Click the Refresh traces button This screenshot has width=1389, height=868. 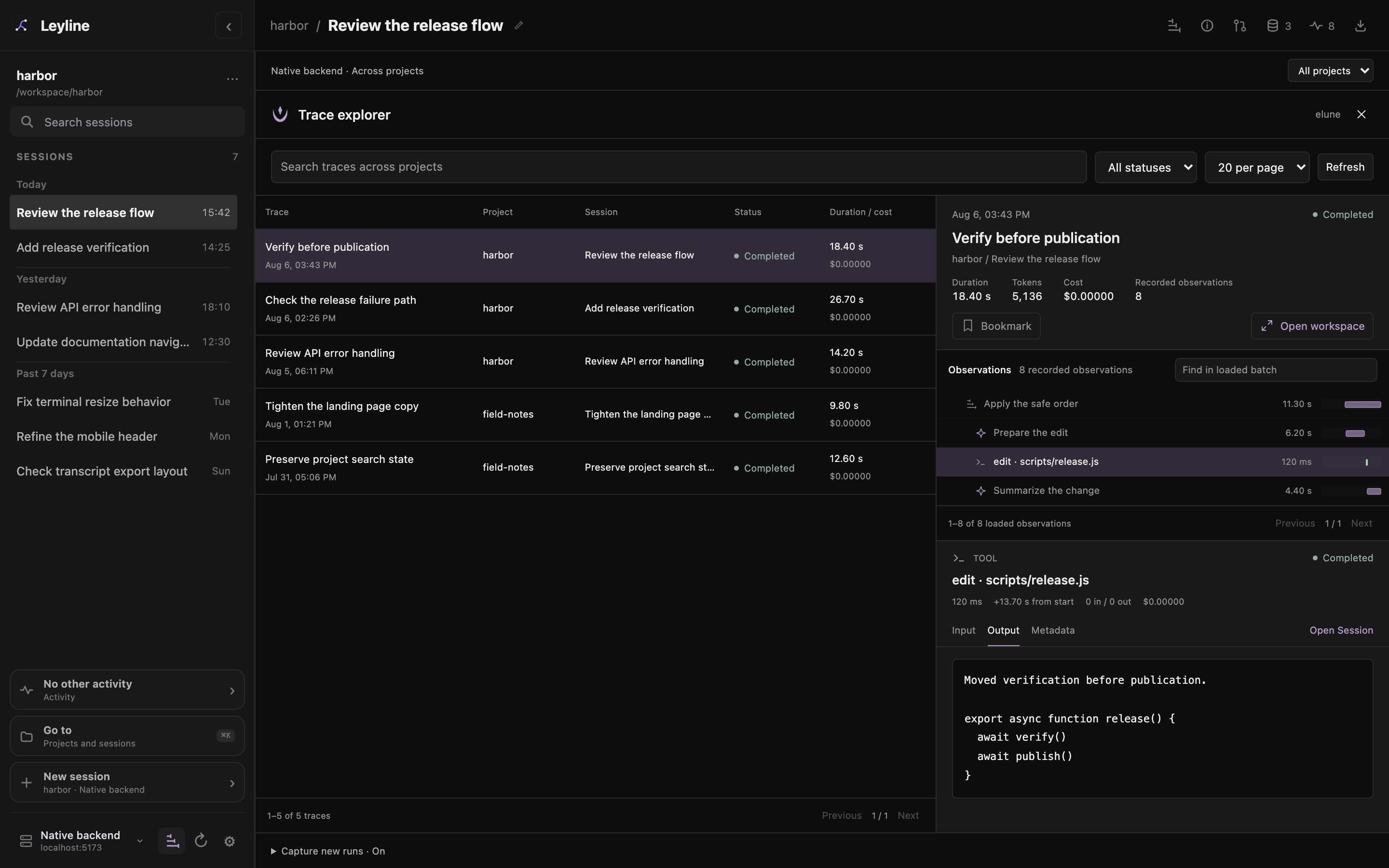1345,167
